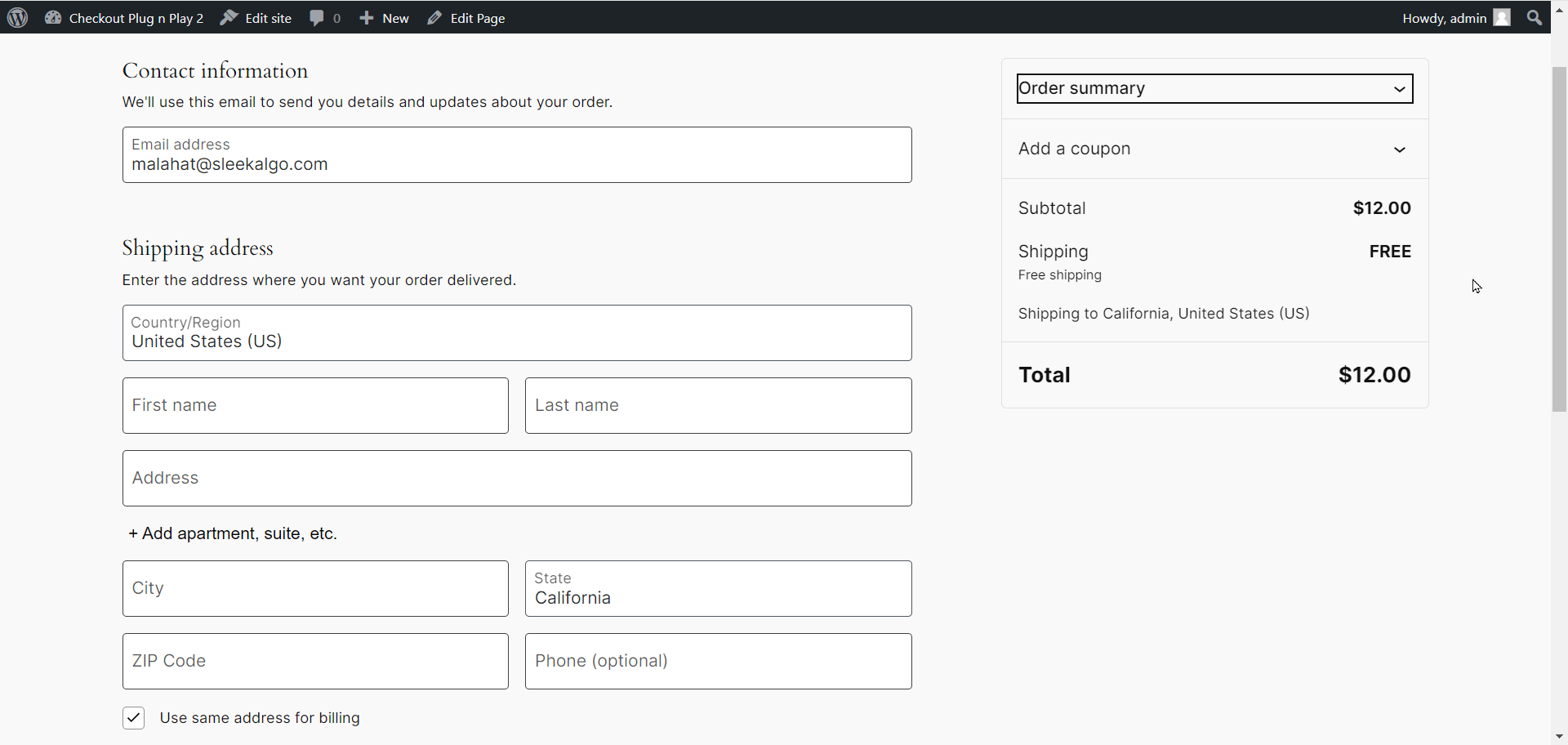Click the Edit site brush icon
This screenshot has width=1568, height=745.
point(229,17)
